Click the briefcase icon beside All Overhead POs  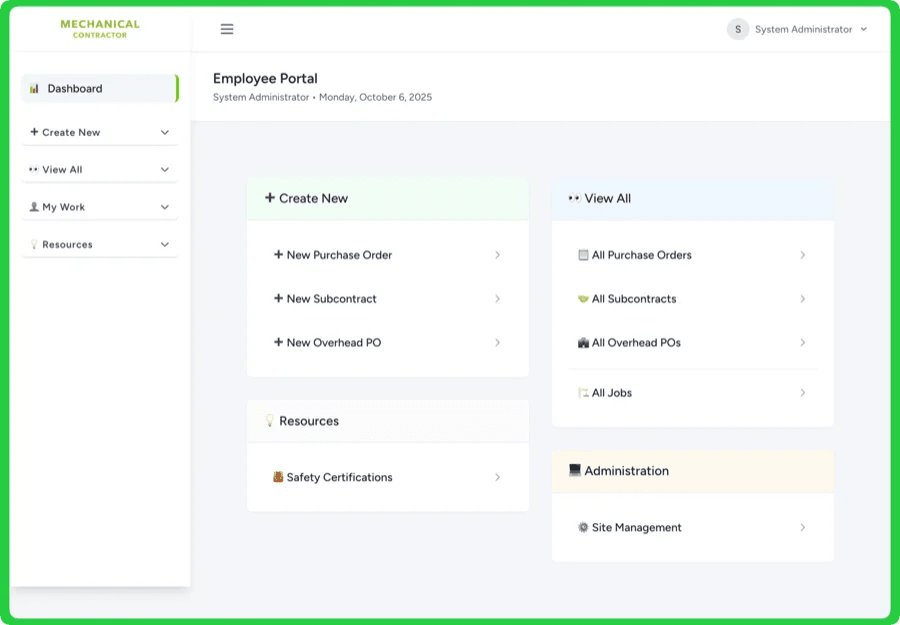tap(583, 343)
